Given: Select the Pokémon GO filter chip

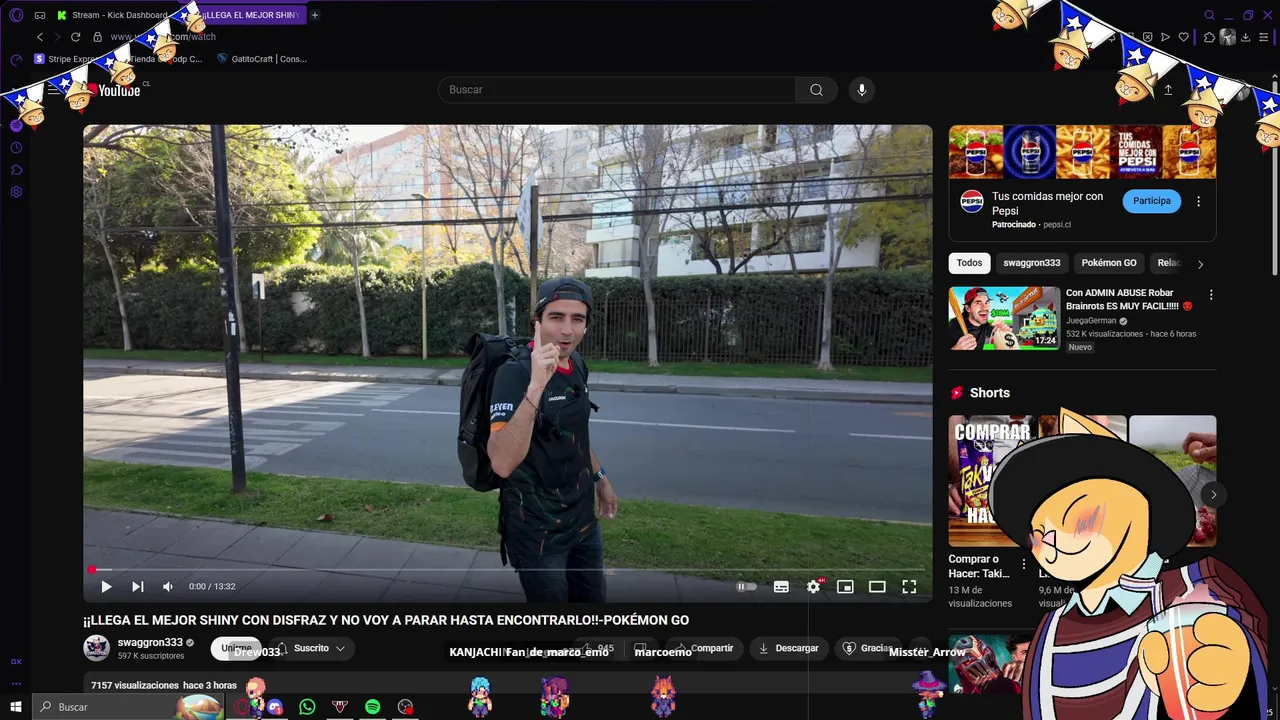Looking at the screenshot, I should point(1109,263).
